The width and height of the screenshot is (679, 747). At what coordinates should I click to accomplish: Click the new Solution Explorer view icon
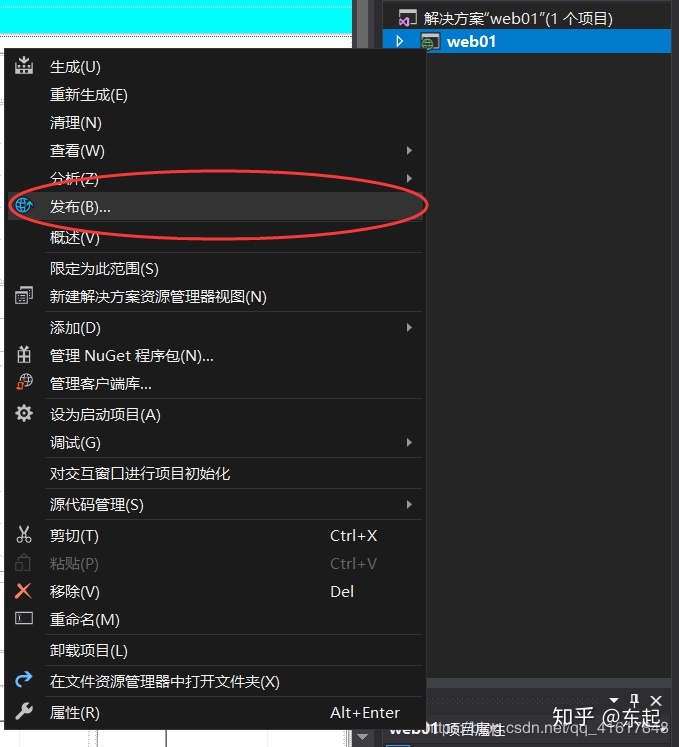(x=24, y=295)
